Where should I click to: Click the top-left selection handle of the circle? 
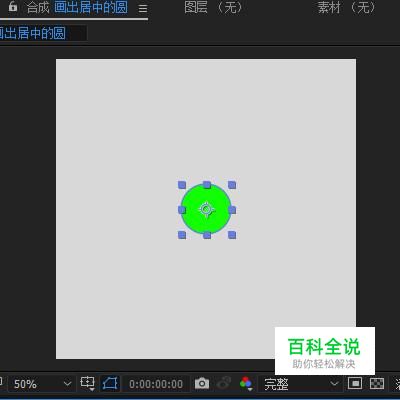click(182, 185)
